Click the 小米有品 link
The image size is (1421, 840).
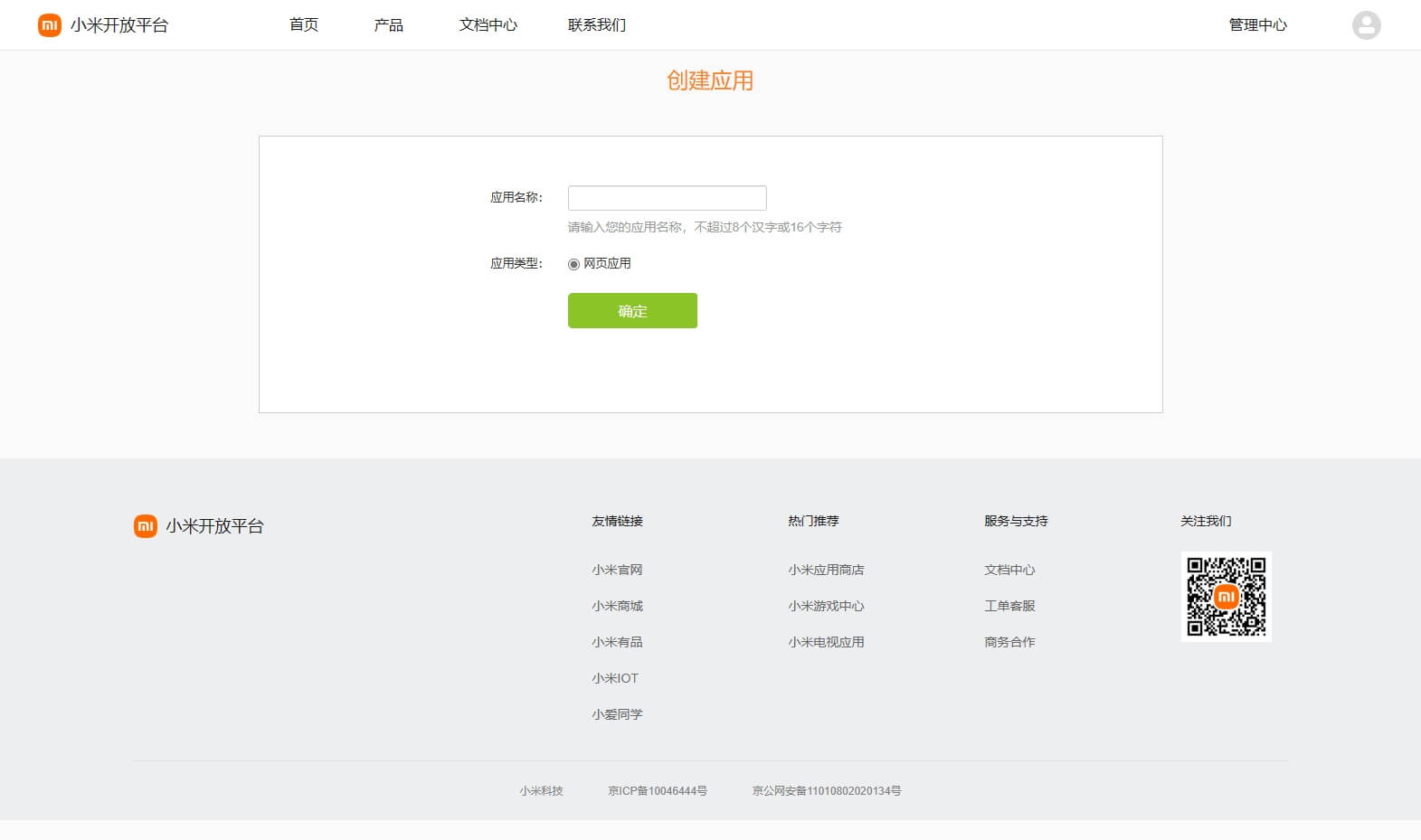coord(617,642)
